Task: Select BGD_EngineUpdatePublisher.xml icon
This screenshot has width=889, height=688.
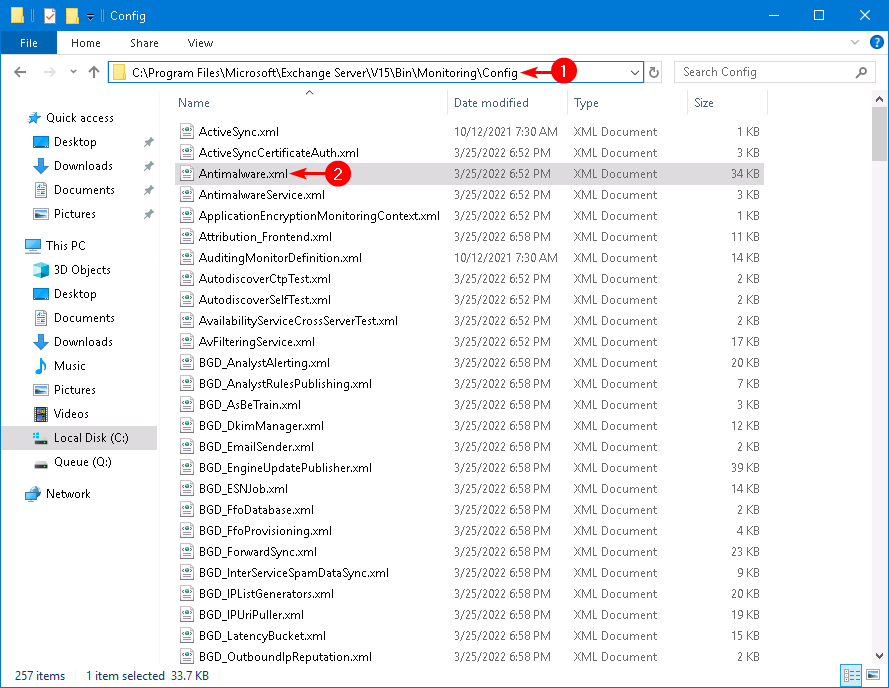Action: (x=187, y=467)
